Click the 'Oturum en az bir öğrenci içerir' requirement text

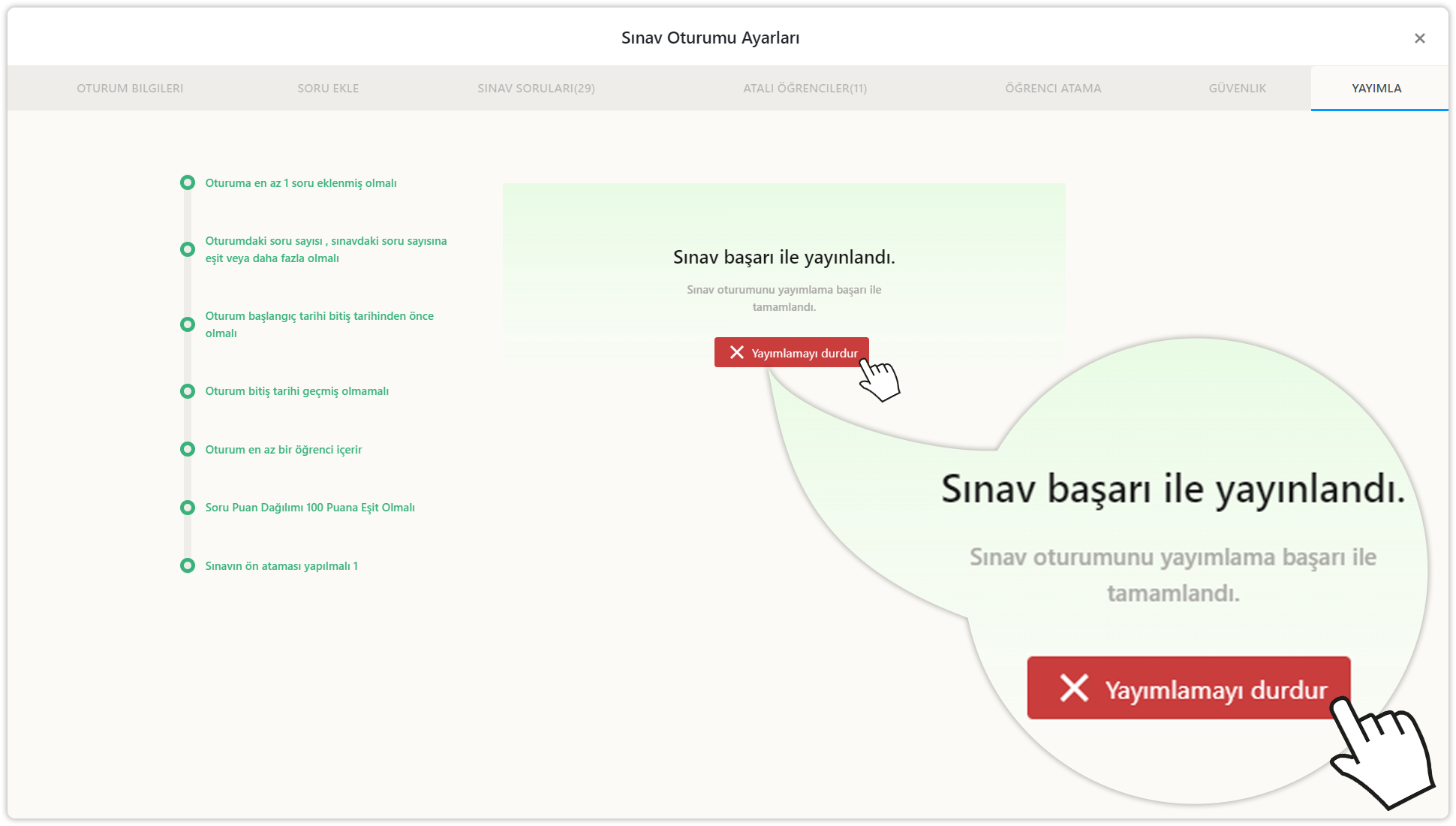click(284, 450)
